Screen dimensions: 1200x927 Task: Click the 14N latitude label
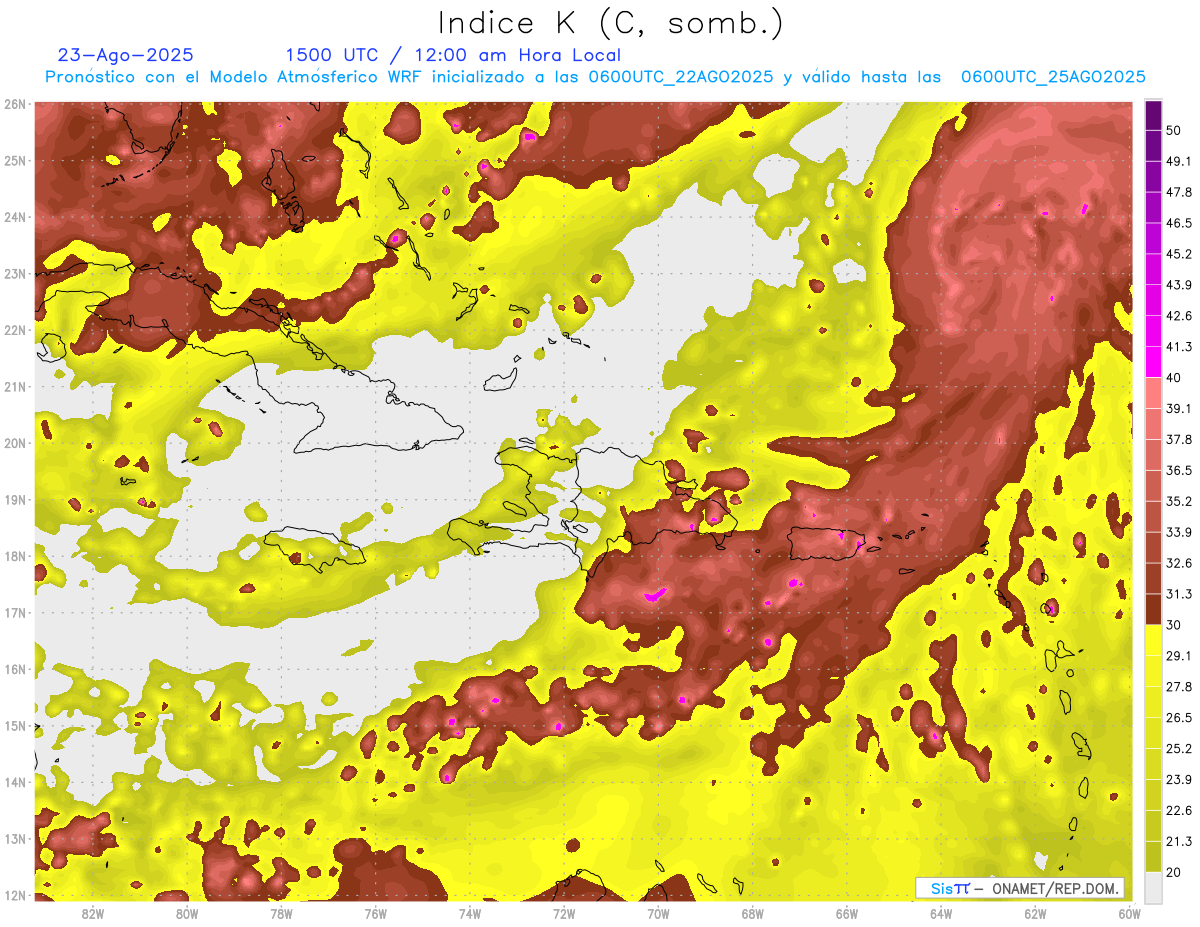[15, 782]
